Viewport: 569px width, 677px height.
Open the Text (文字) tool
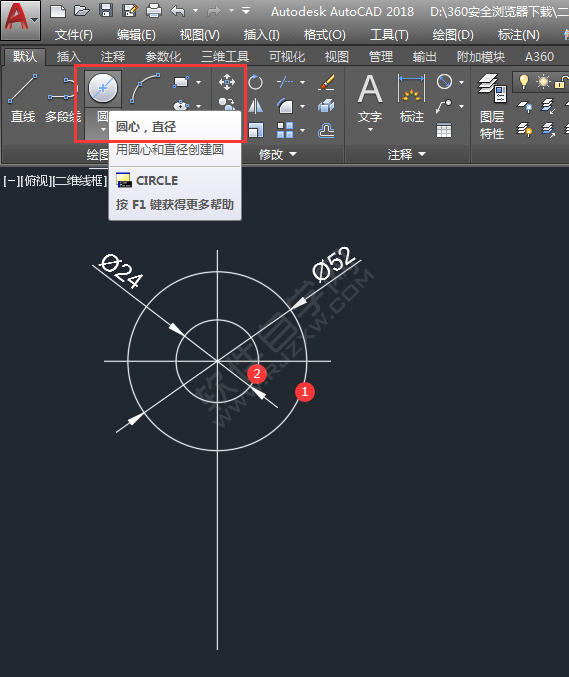tap(370, 101)
